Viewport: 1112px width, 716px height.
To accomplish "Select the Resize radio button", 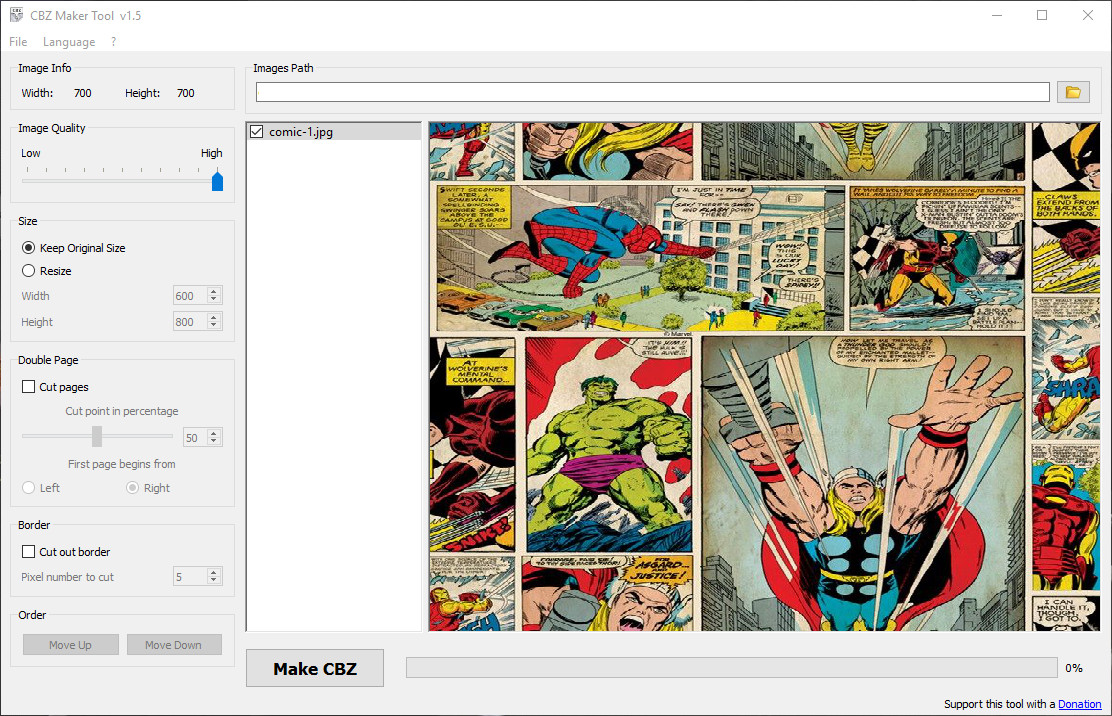I will click(28, 271).
